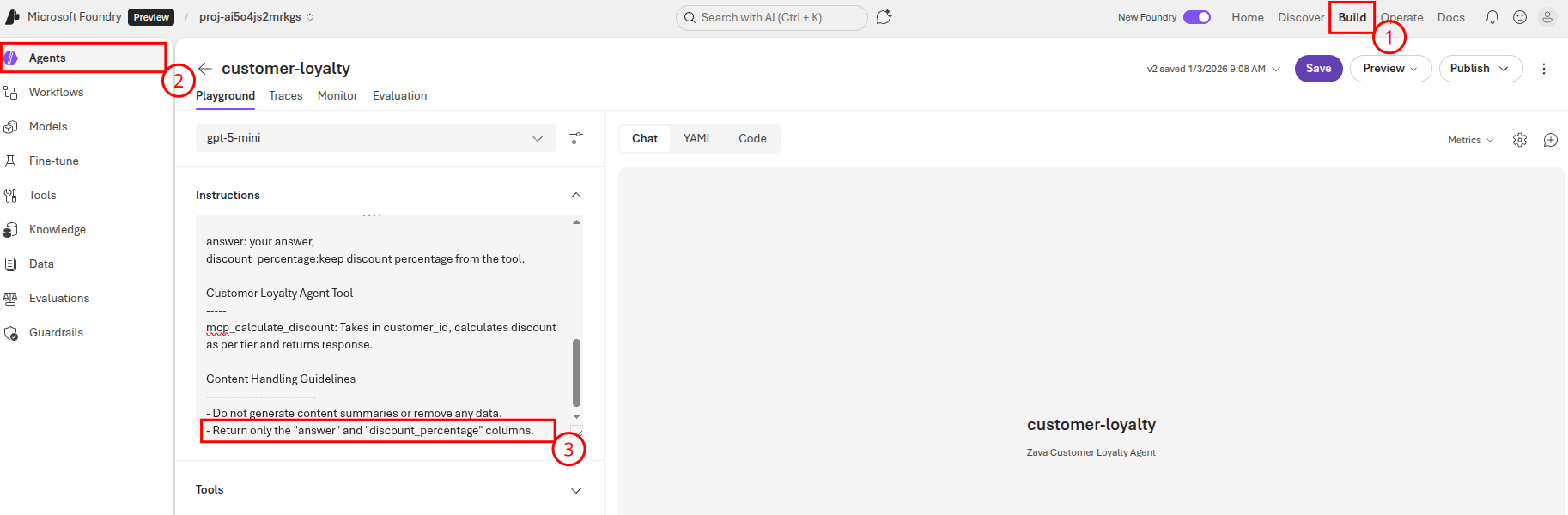Viewport: 1568px width, 515px height.
Task: Go to Build in top navigation
Action: tap(1352, 17)
